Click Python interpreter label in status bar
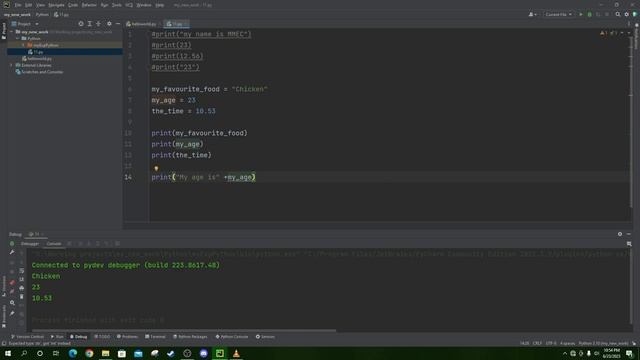Screen dimensions: 640x360 click(x=603, y=343)
